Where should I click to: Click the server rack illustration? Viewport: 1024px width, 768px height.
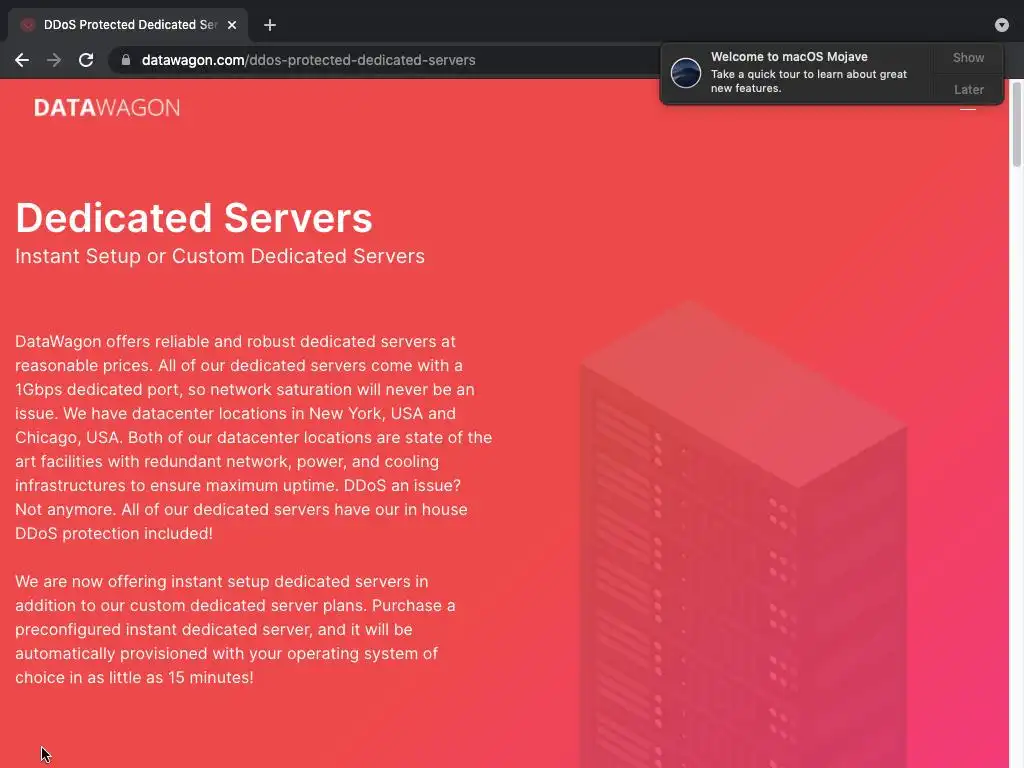point(743,534)
